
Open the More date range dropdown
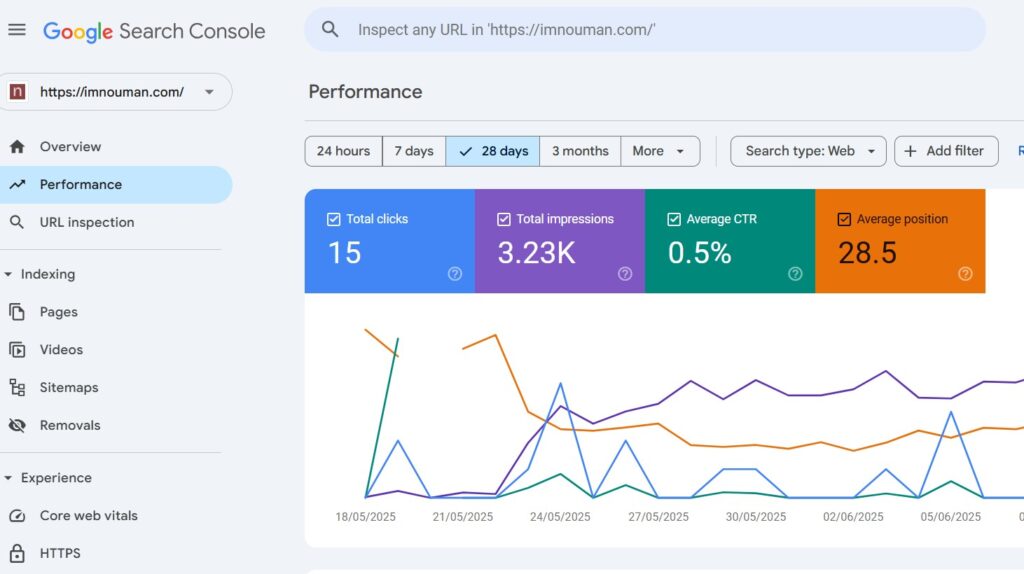[x=660, y=151]
